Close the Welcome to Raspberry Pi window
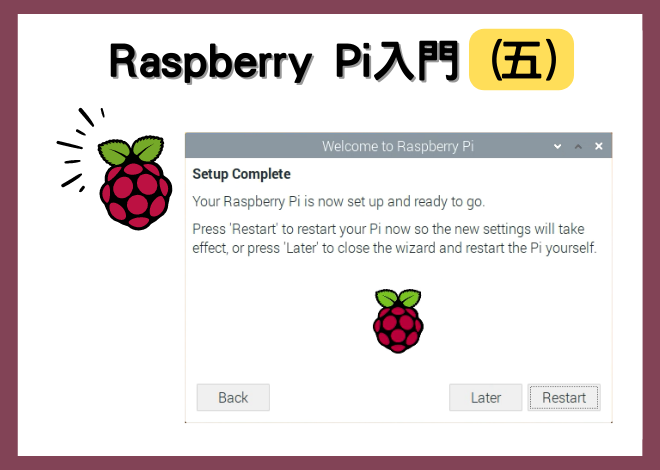660x470 pixels. [x=599, y=146]
